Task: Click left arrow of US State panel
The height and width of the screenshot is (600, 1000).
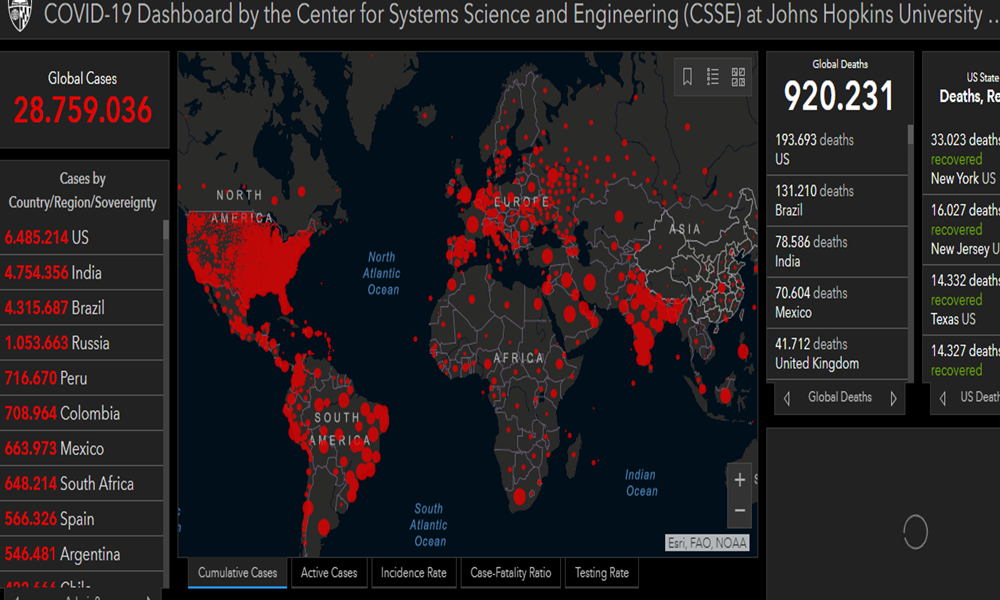Action: [942, 398]
